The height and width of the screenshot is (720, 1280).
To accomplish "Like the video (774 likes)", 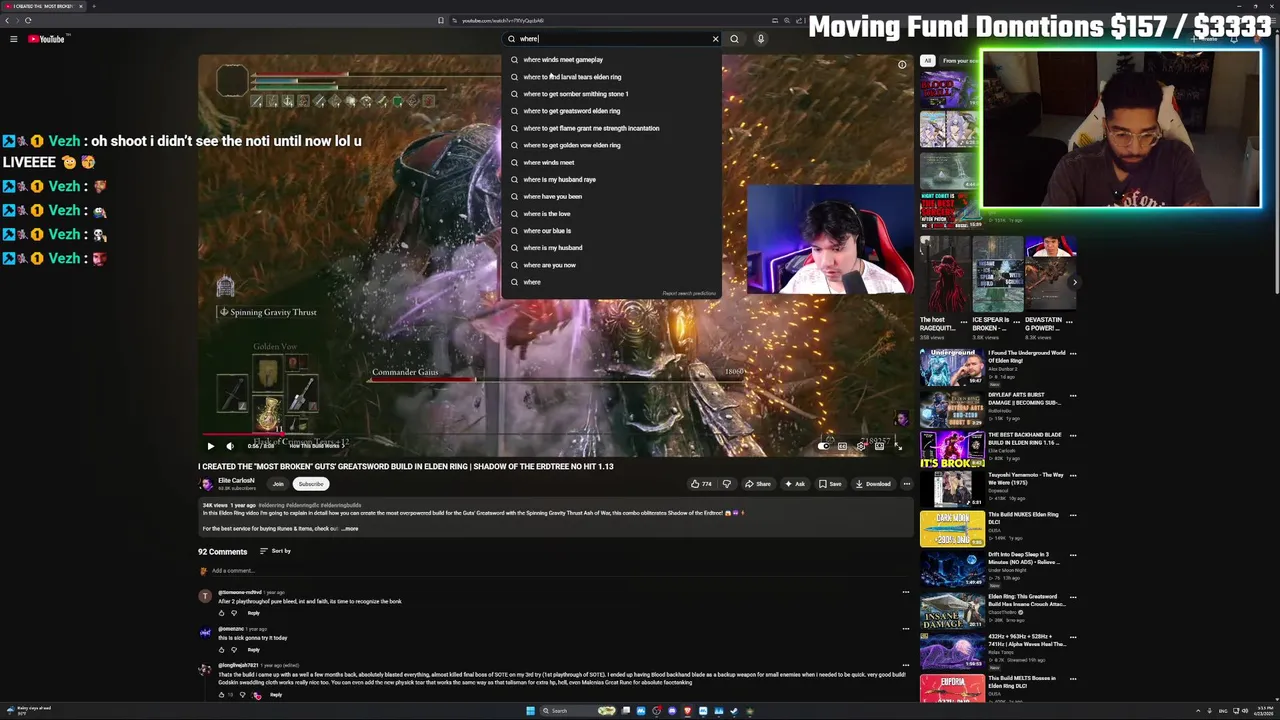I will [701, 484].
